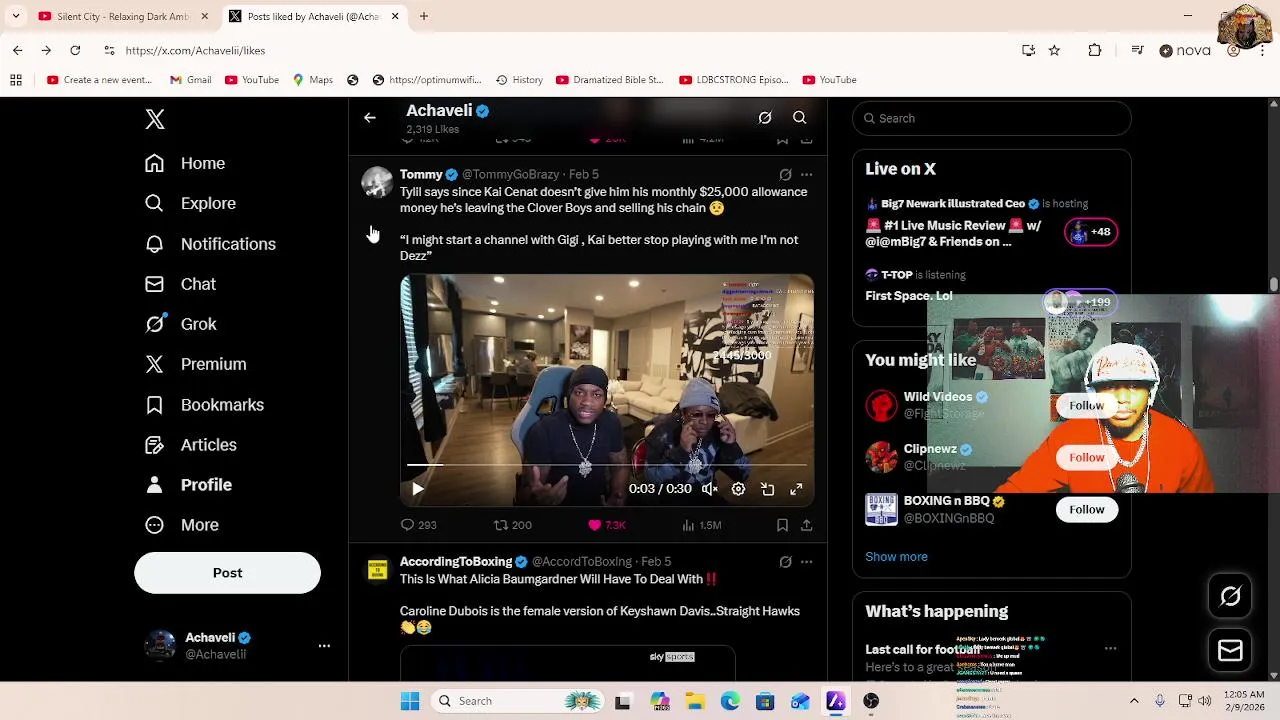1280x720 pixels.
Task: Open a new browser tab
Action: coord(424,16)
